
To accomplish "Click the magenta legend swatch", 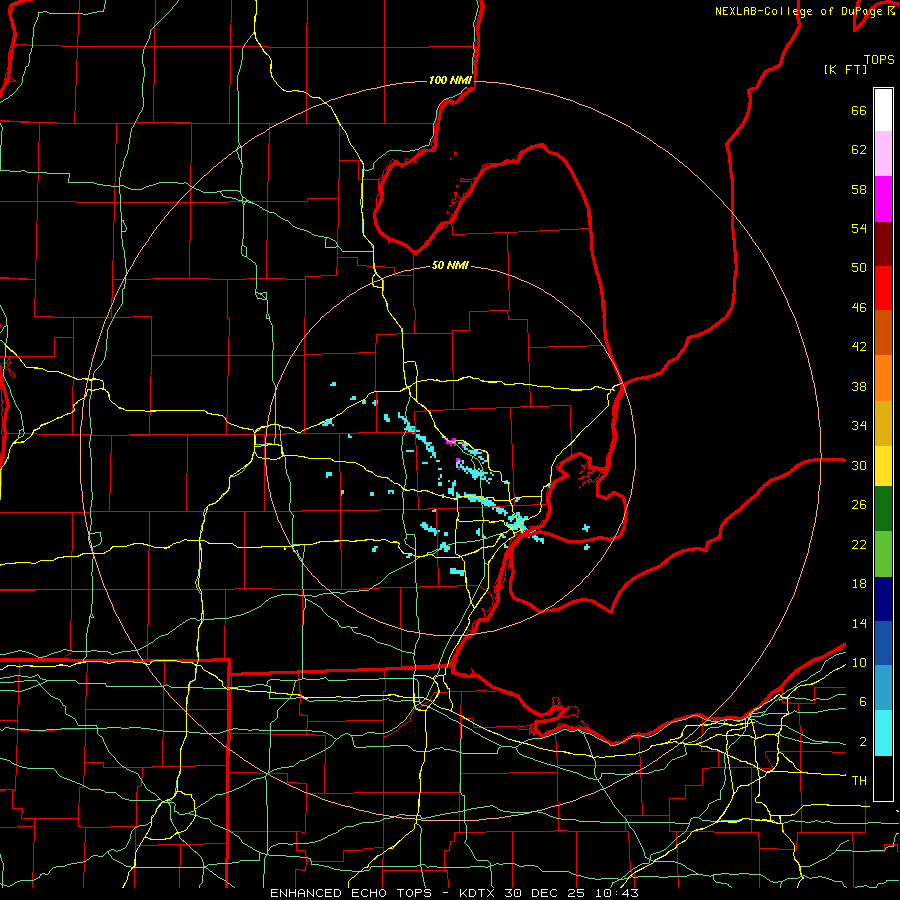I will tap(883, 199).
